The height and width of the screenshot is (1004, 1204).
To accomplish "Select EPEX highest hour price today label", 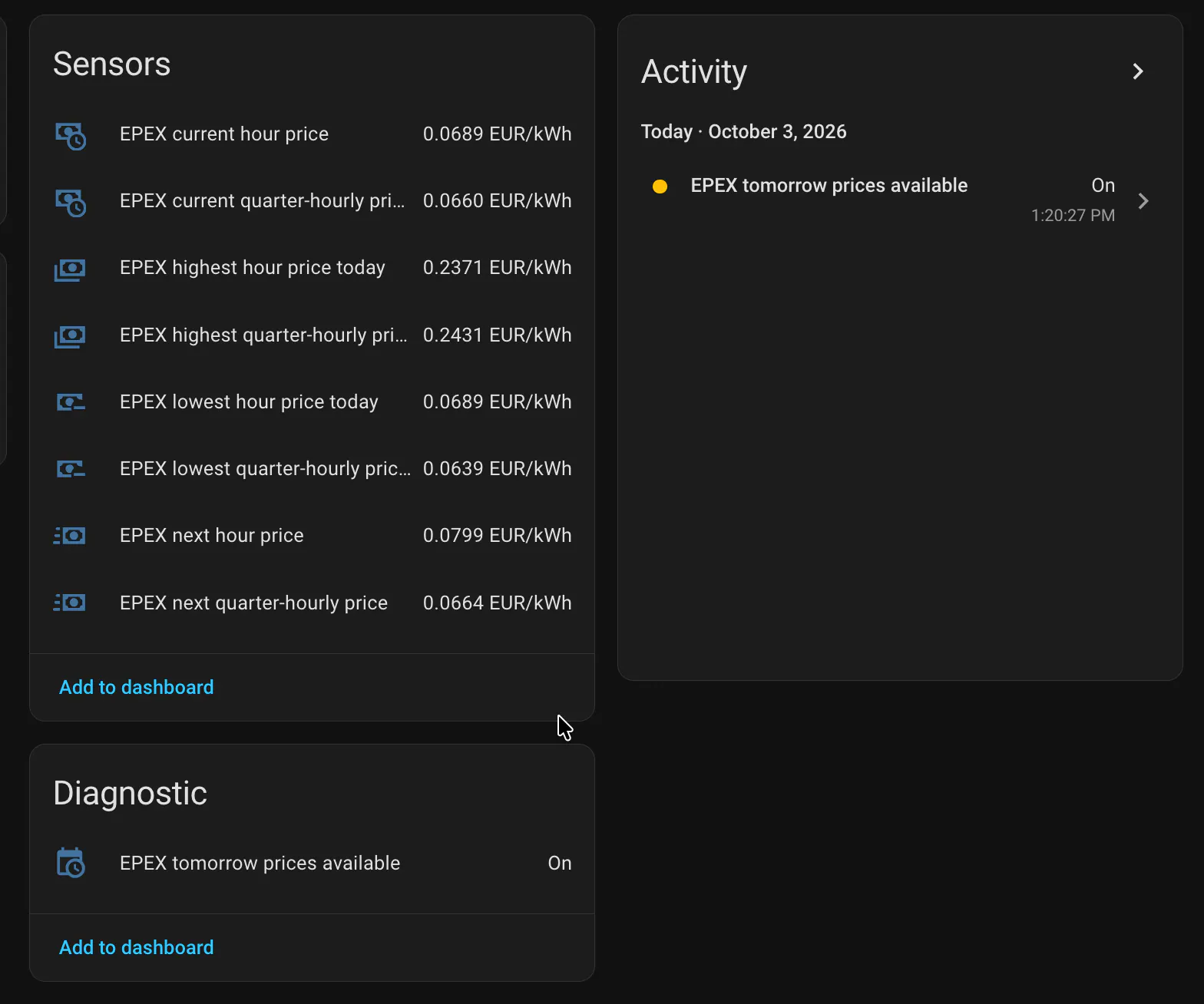I will click(253, 268).
